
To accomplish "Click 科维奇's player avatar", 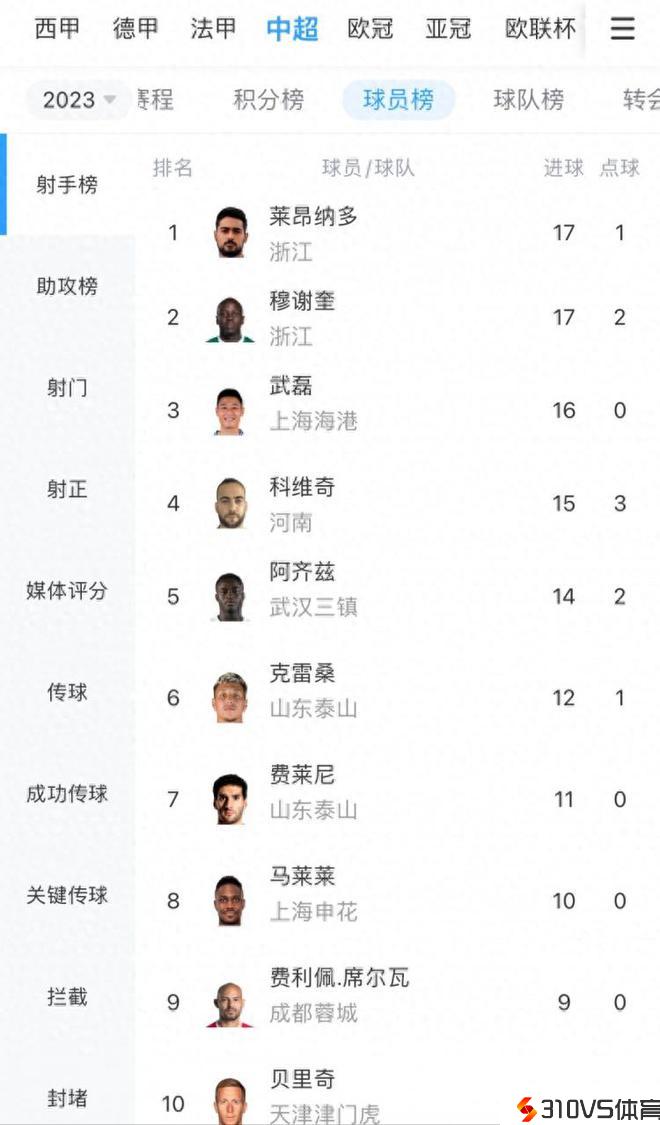I will click(231, 503).
